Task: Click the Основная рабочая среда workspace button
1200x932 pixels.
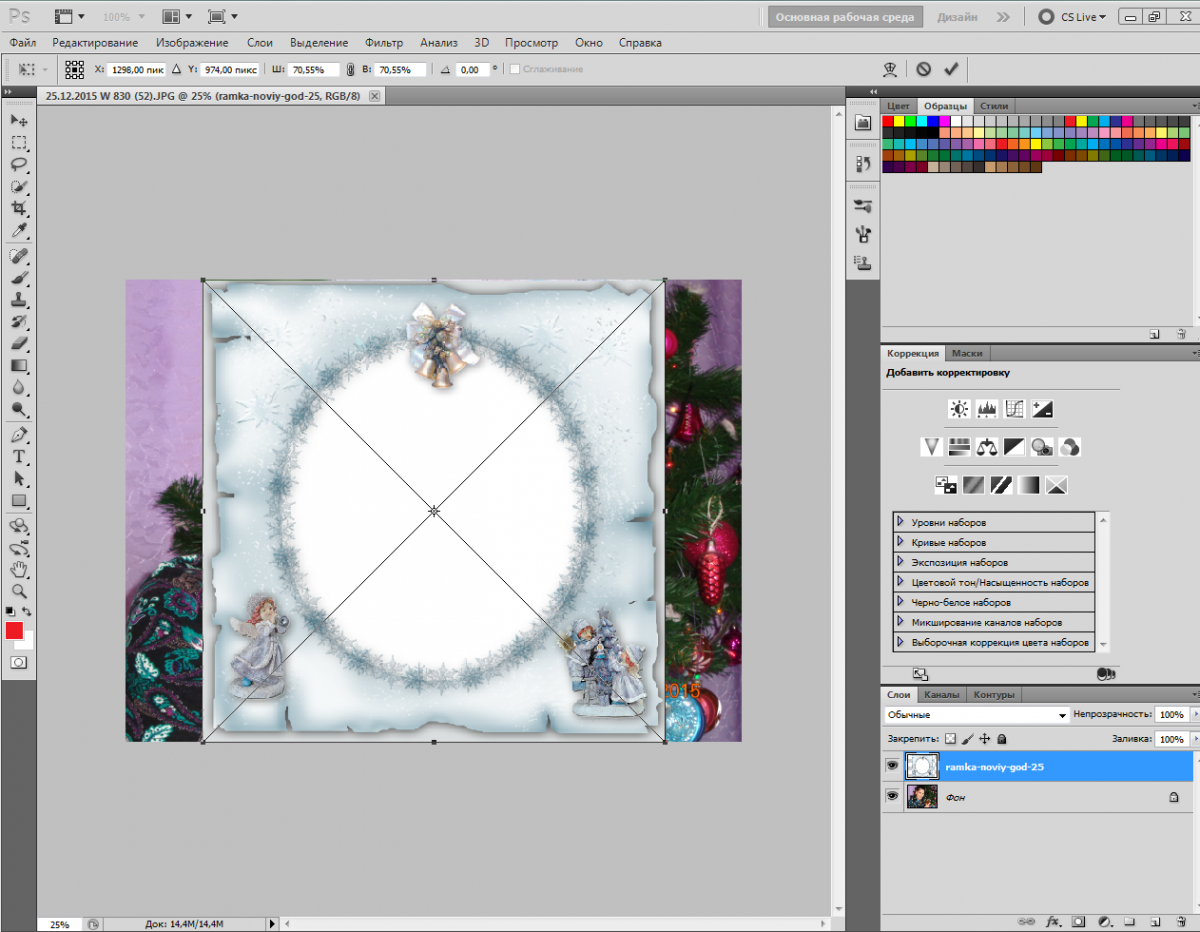Action: (x=846, y=17)
